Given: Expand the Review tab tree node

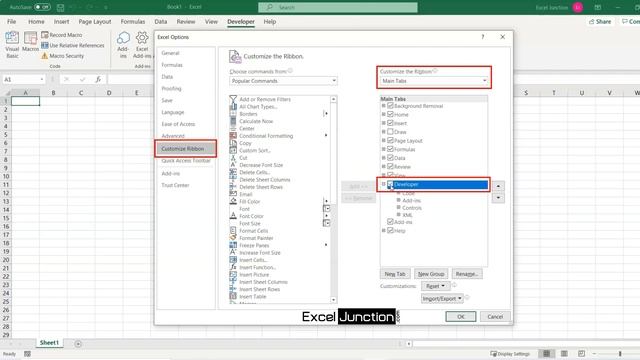Looking at the screenshot, I should click(x=384, y=167).
